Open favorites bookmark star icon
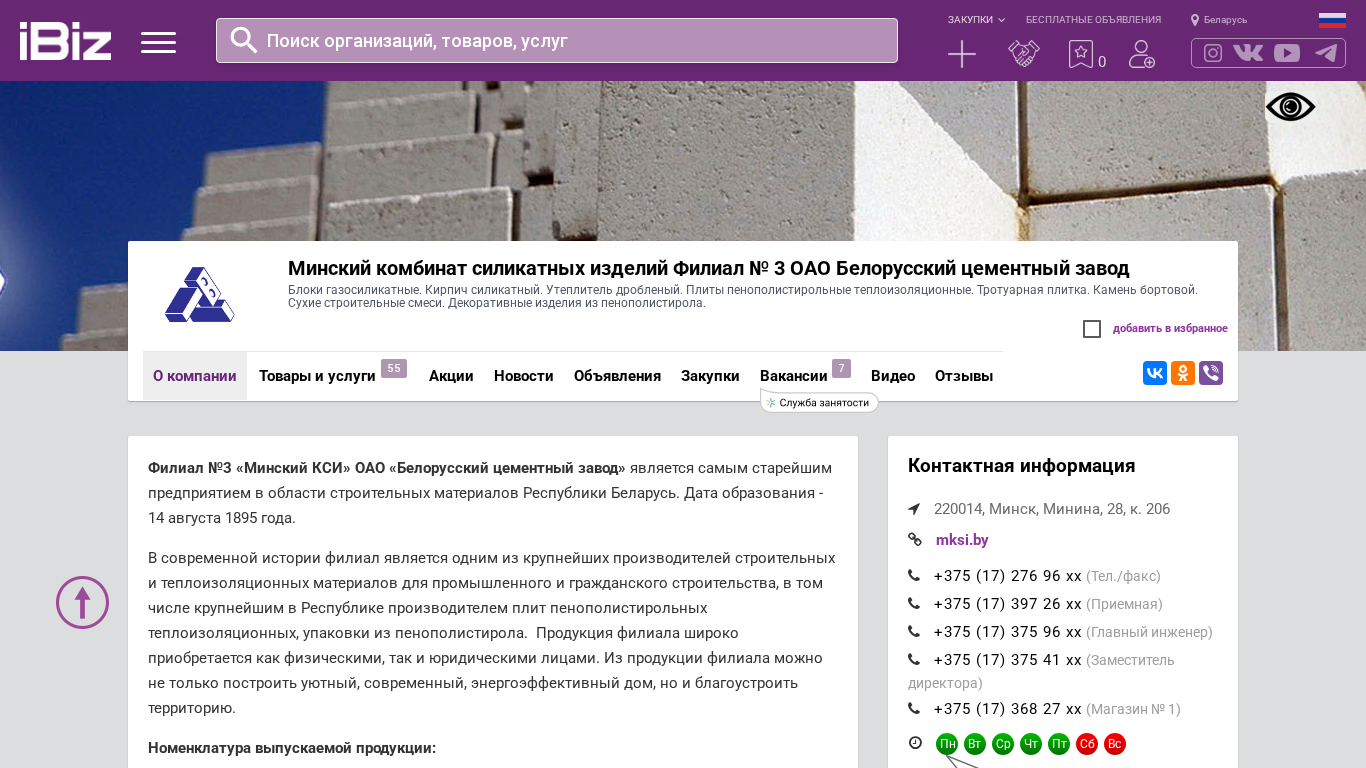 click(x=1081, y=54)
